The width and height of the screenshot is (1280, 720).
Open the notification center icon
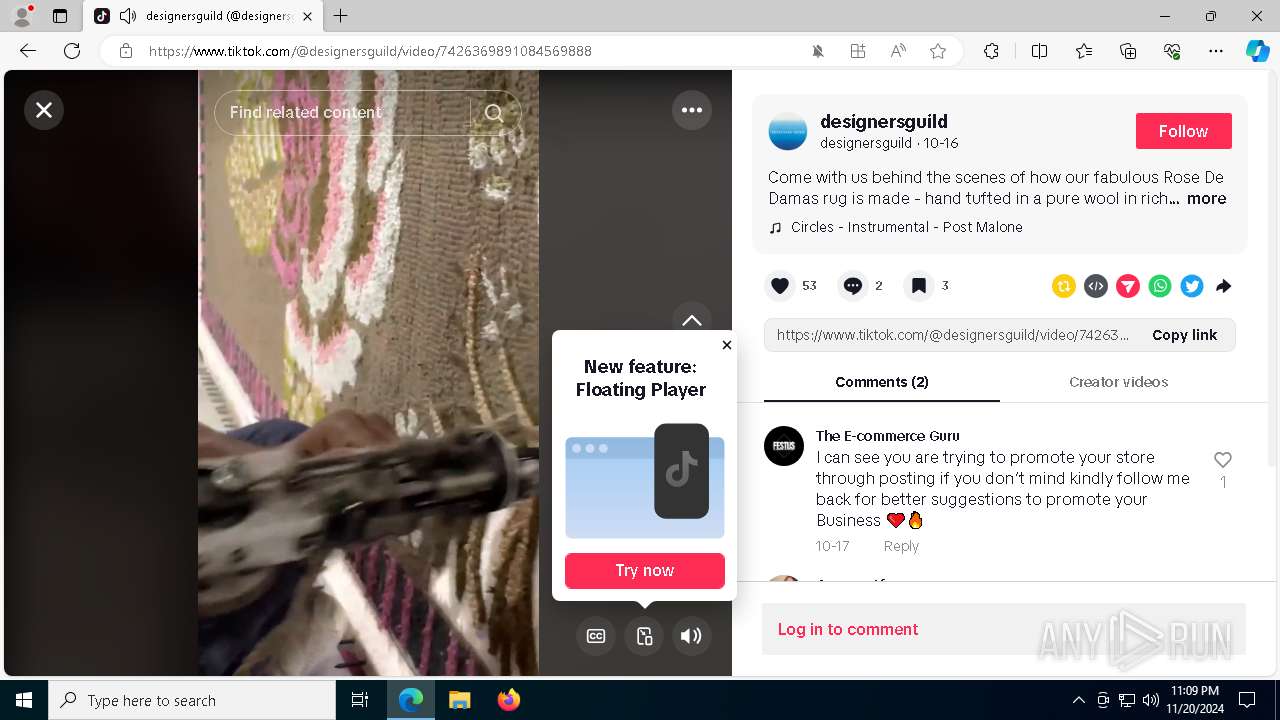tap(1247, 700)
